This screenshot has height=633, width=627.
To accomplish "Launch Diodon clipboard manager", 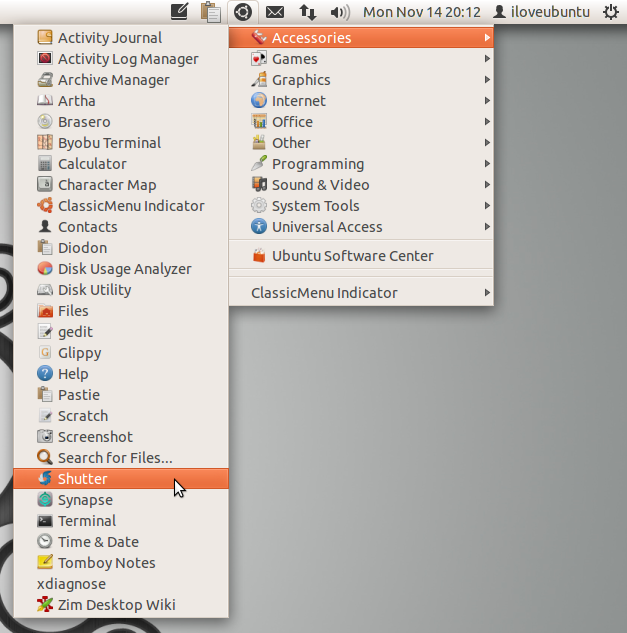I will tap(121, 247).
